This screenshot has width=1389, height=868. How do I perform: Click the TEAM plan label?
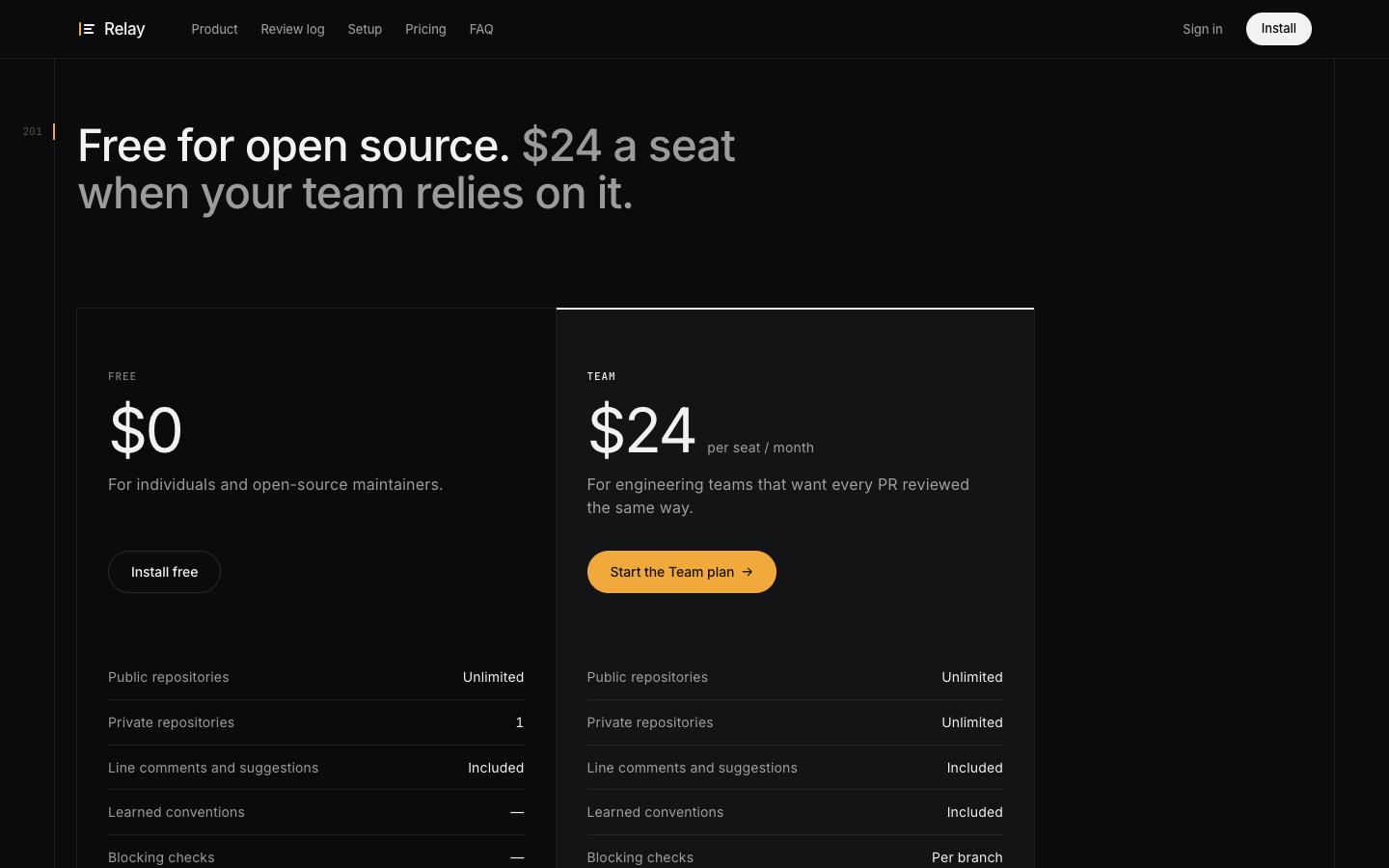601,376
